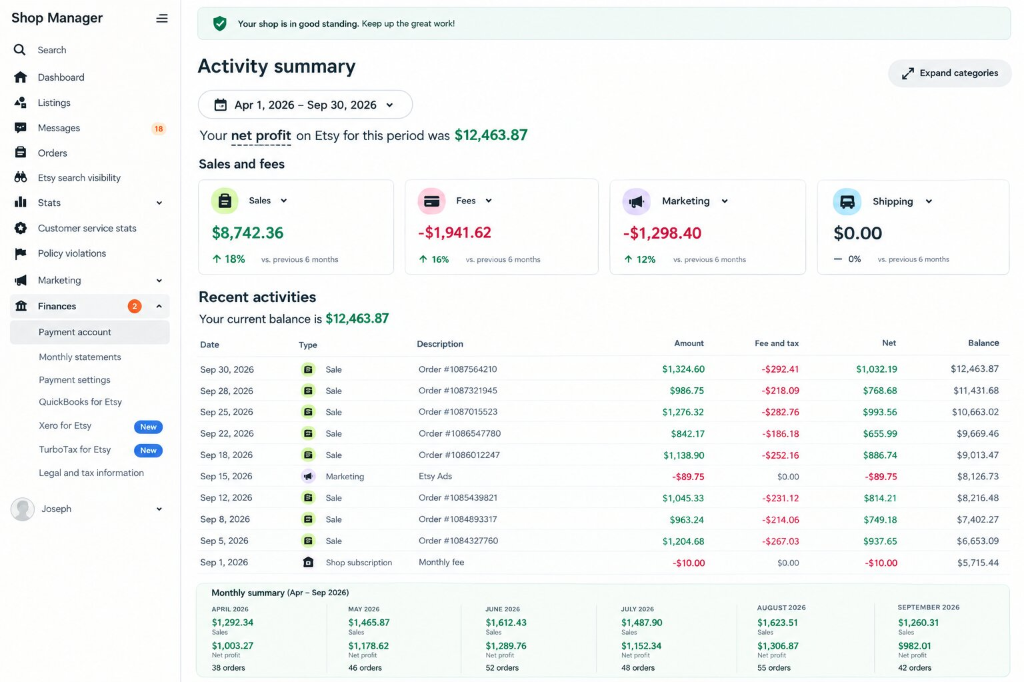1024x682 pixels.
Task: Click the binoculars Etsy search visibility icon
Action: (x=20, y=177)
